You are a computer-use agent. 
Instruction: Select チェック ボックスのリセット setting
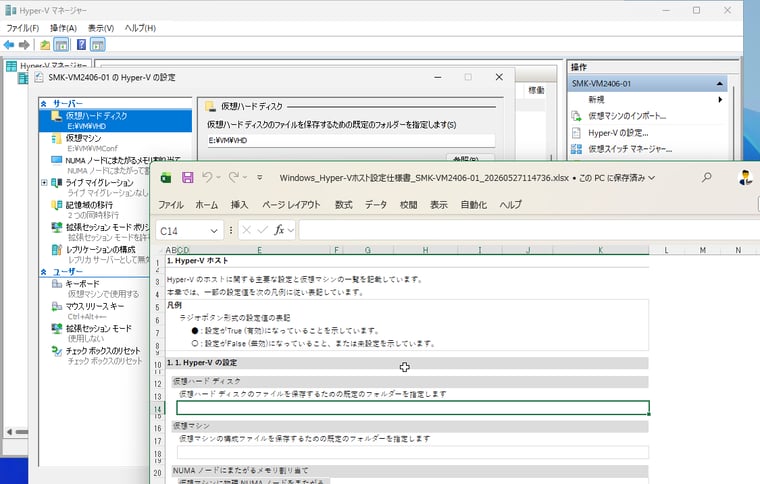pyautogui.click(x=103, y=351)
